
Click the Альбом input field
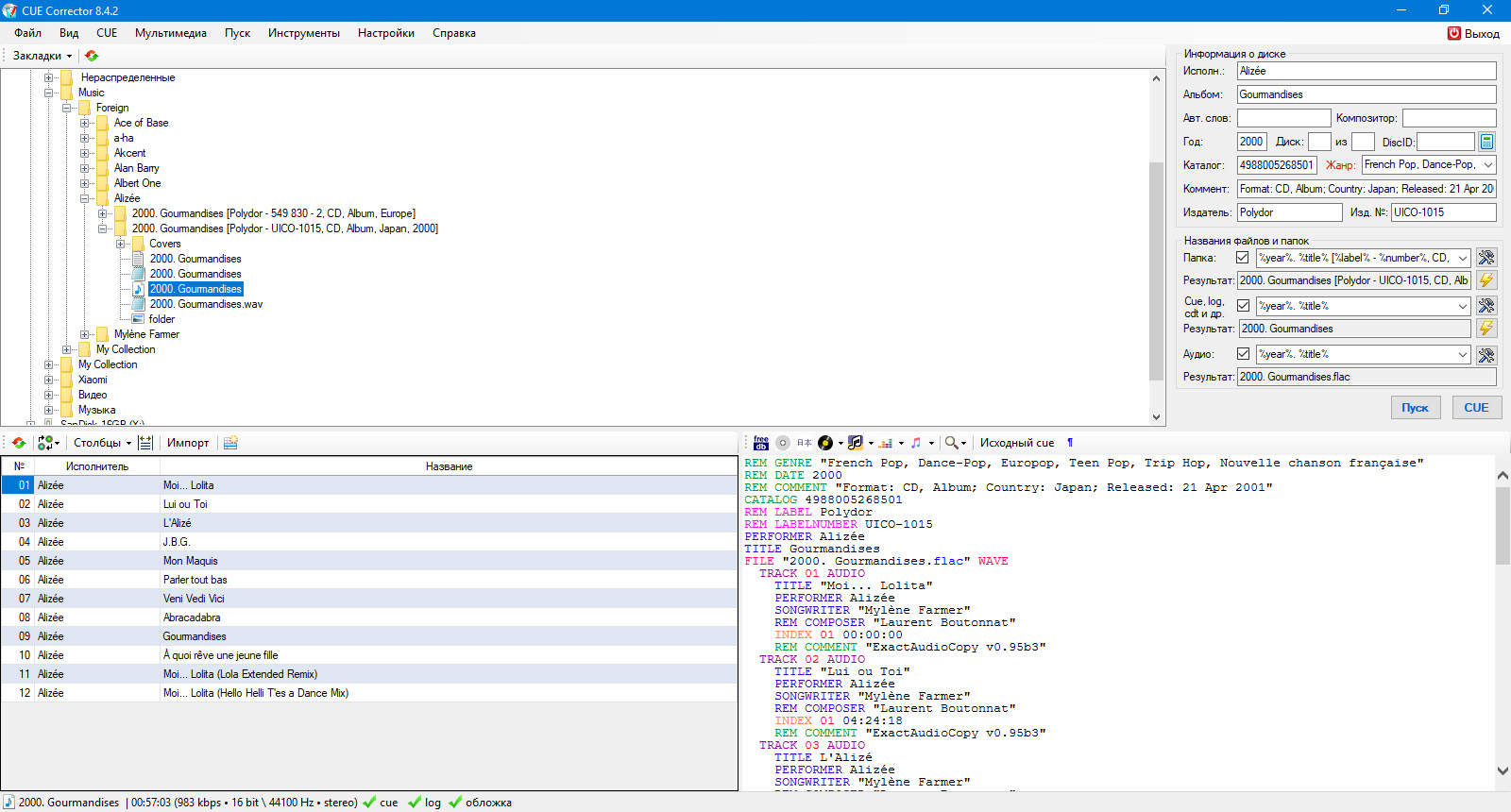click(1366, 94)
